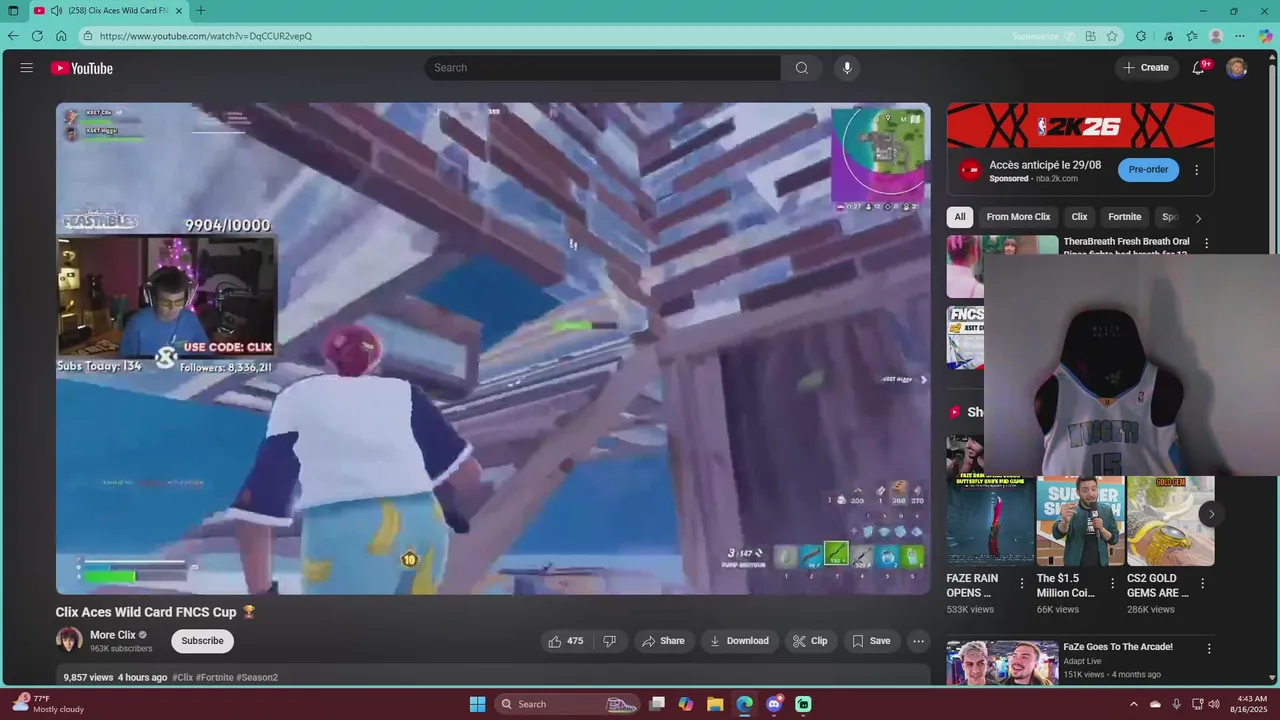Viewport: 1280px width, 720px height.
Task: Open options for CS2 GOLD GEMS short
Action: 1202,584
